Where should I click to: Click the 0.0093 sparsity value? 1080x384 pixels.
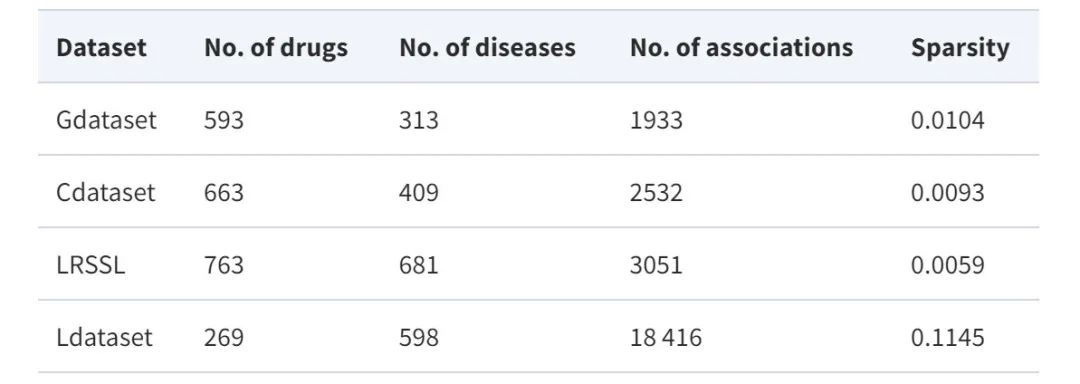[948, 192]
